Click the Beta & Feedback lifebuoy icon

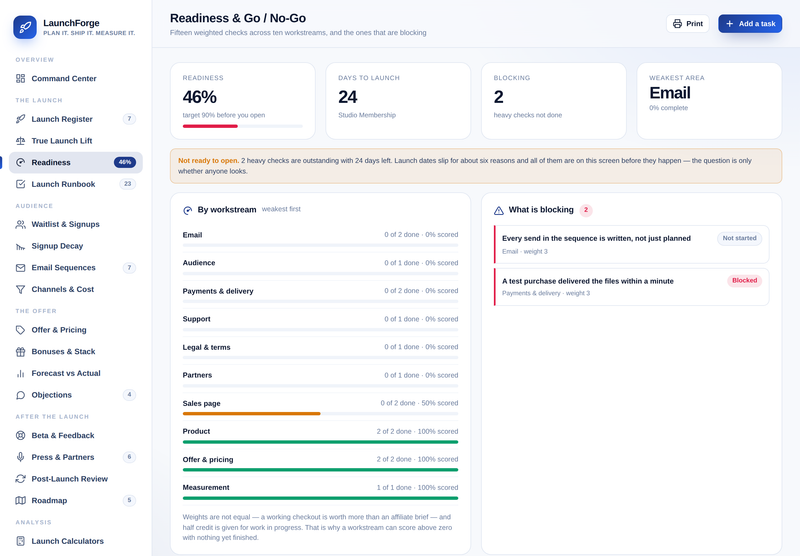[x=20, y=436]
